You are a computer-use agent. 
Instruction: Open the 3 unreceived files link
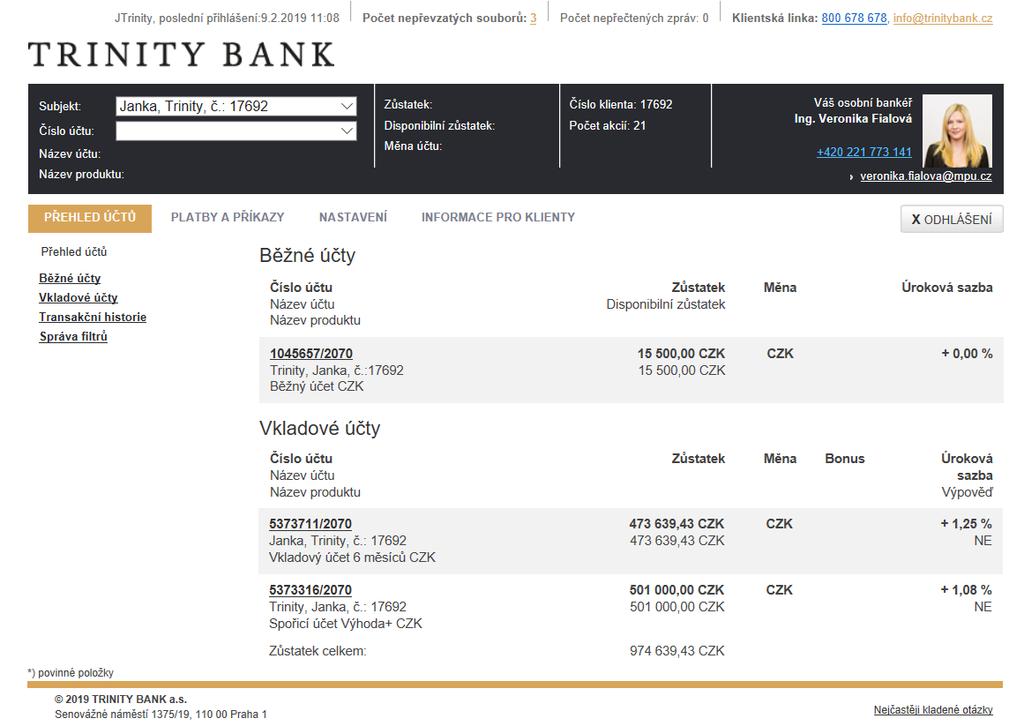tap(533, 18)
